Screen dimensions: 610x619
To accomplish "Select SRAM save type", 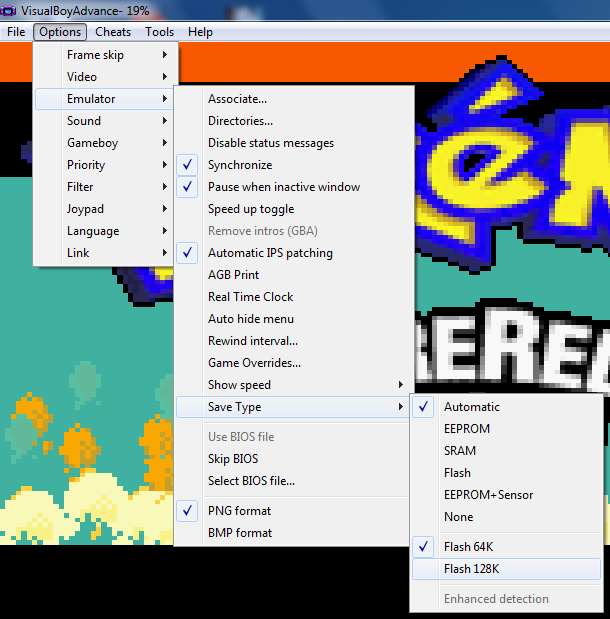I will point(507,451).
